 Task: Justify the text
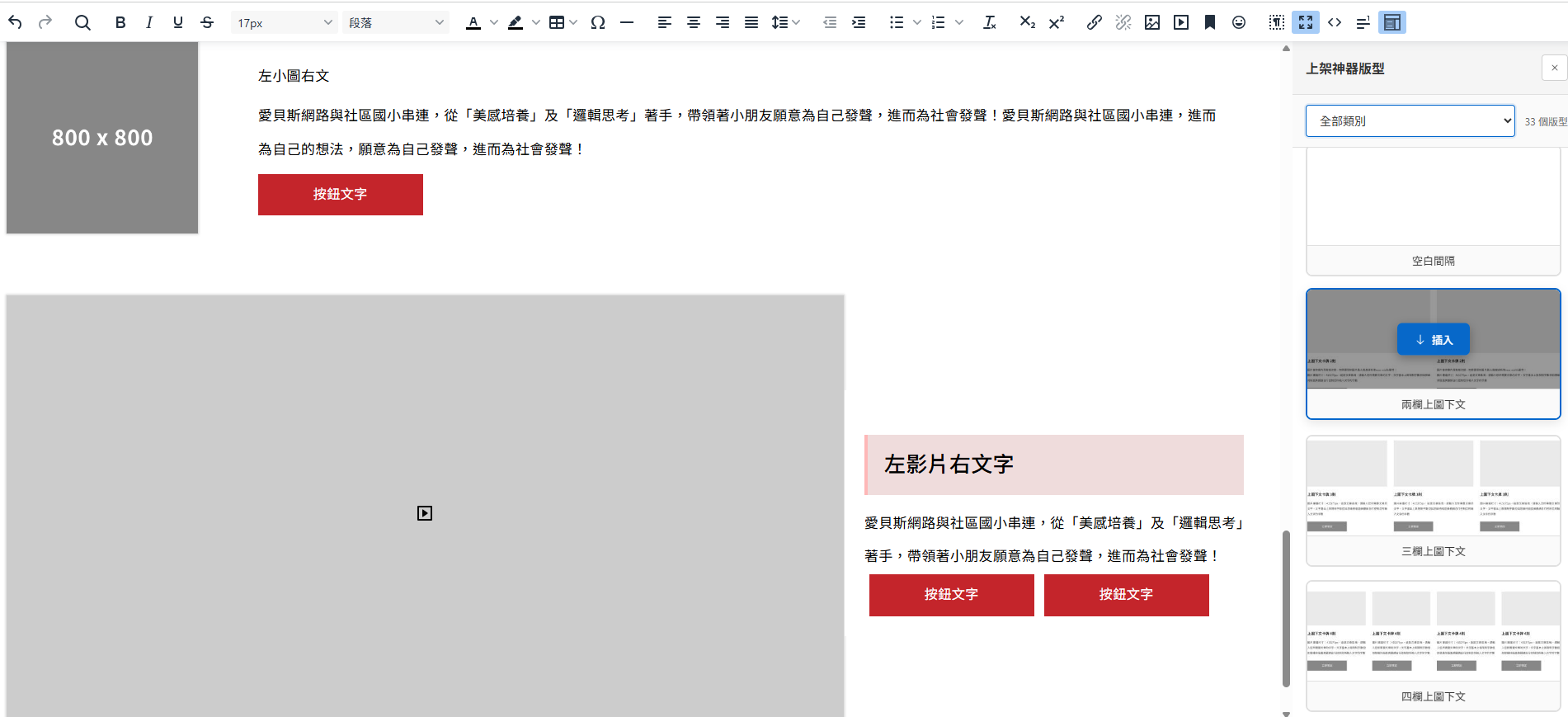coord(751,22)
